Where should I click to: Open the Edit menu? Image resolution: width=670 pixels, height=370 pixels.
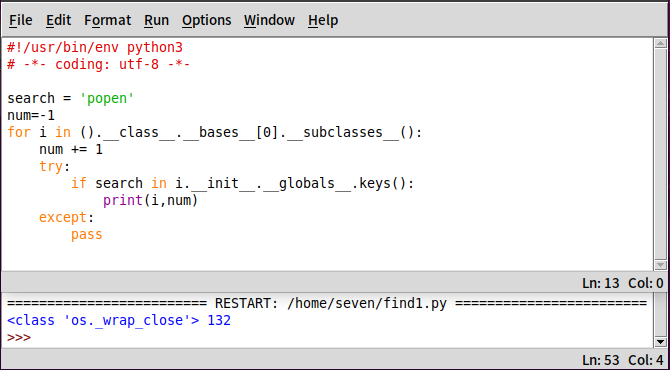pyautogui.click(x=59, y=20)
